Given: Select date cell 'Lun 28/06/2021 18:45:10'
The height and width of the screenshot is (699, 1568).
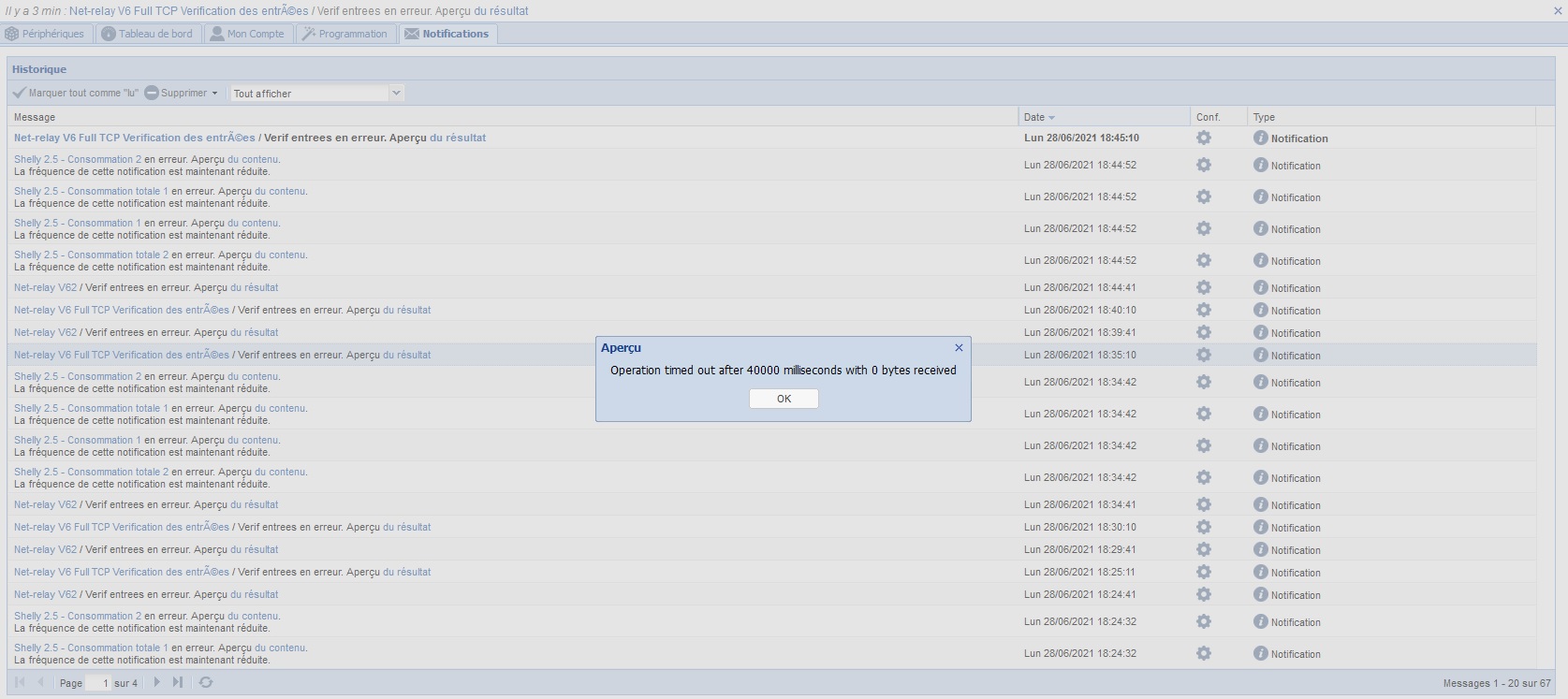Looking at the screenshot, I should pyautogui.click(x=1081, y=138).
